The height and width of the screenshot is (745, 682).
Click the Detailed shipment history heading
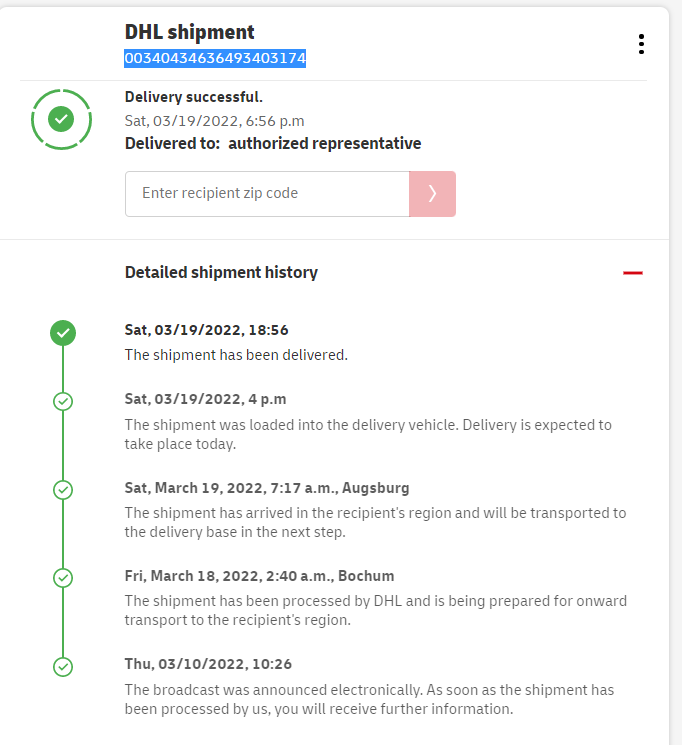click(221, 272)
